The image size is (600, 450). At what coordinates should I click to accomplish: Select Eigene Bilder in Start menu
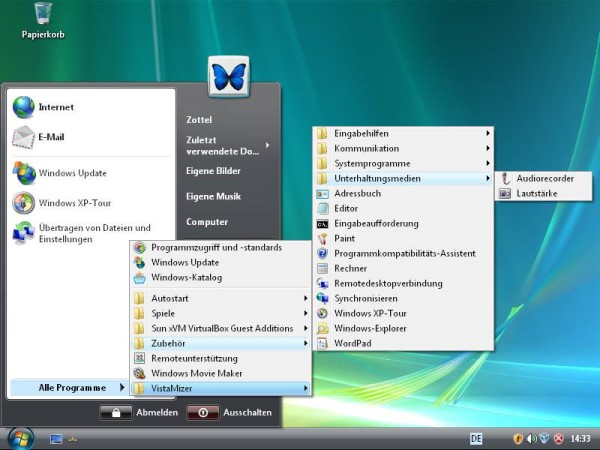tap(213, 171)
